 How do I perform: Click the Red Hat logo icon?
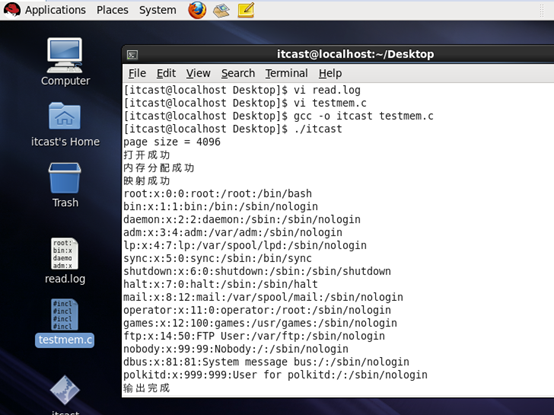point(12,10)
